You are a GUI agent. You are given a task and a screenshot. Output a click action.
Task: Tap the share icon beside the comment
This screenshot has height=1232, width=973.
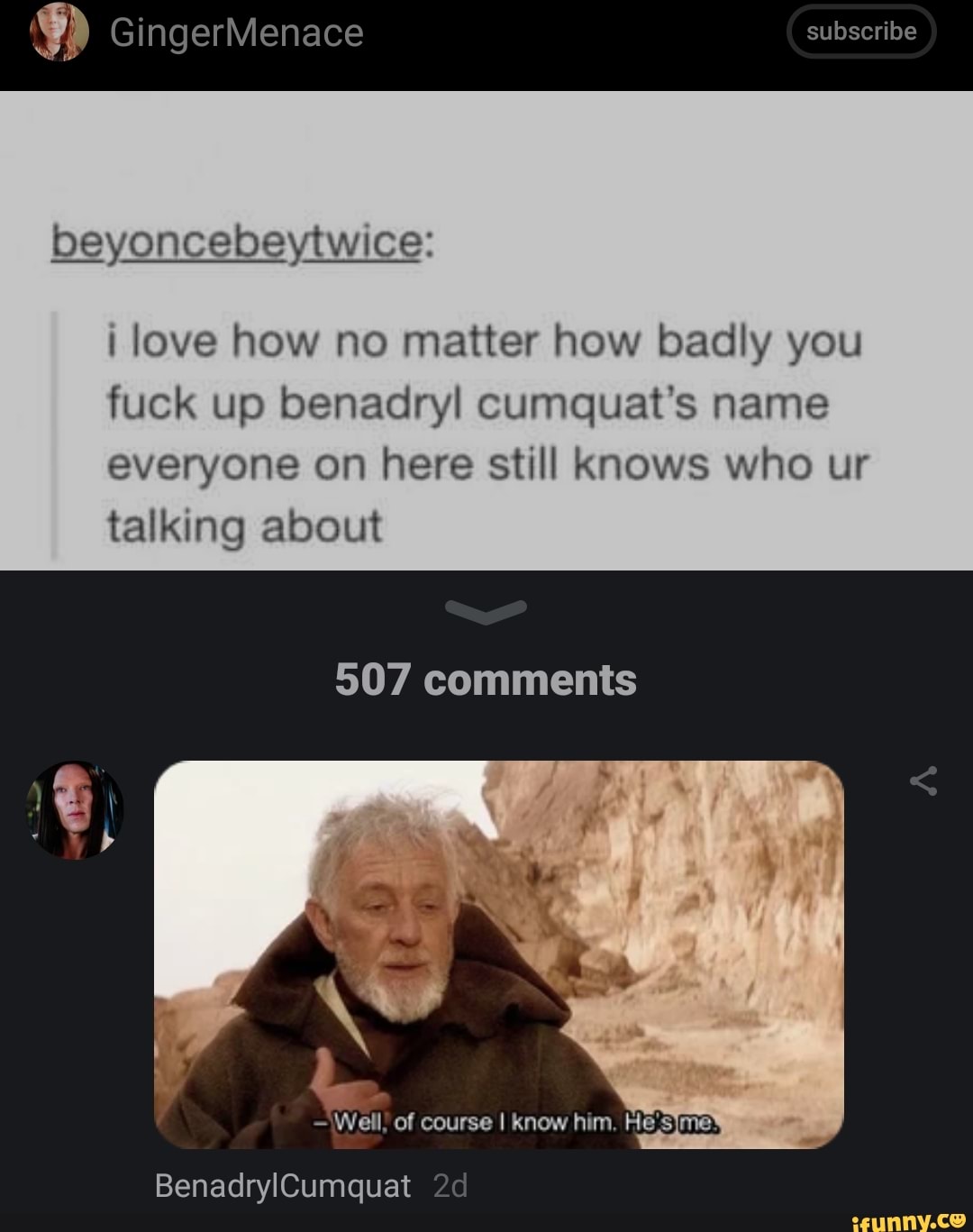point(923,781)
